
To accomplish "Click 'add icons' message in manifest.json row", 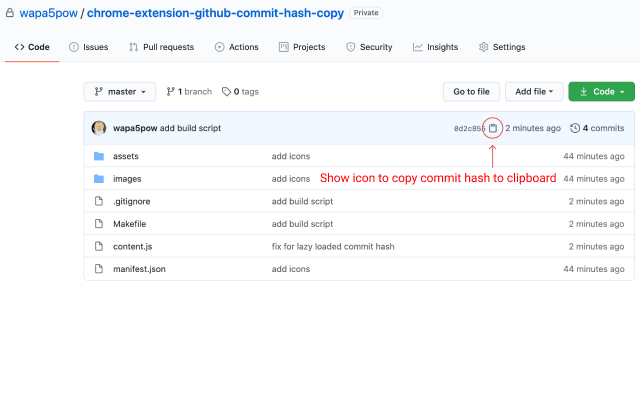I will click(291, 269).
